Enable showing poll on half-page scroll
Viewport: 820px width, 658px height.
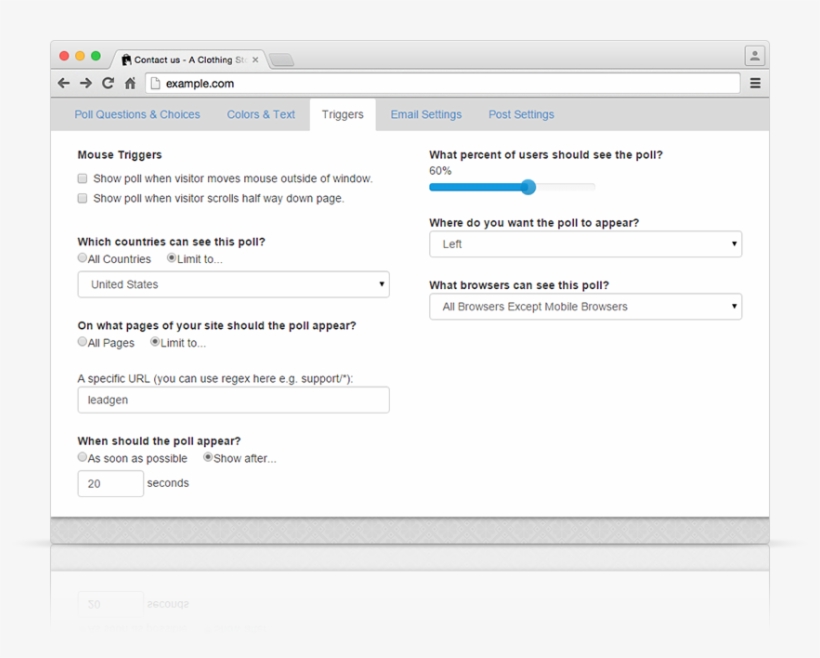(82, 198)
